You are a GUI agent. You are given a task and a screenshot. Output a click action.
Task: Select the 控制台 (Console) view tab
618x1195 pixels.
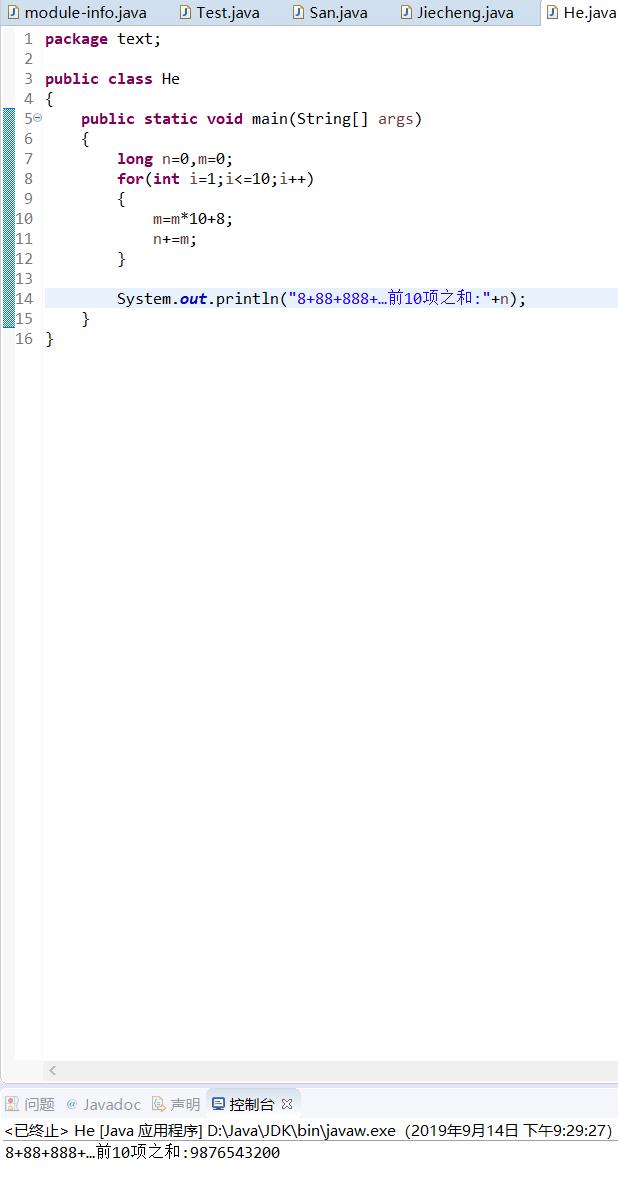pos(251,1104)
